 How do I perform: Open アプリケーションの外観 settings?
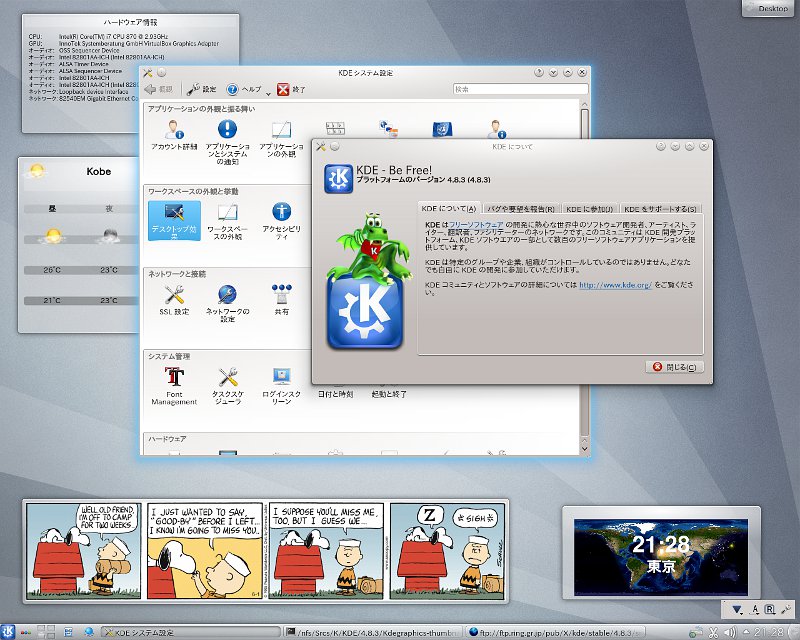pyautogui.click(x=282, y=139)
